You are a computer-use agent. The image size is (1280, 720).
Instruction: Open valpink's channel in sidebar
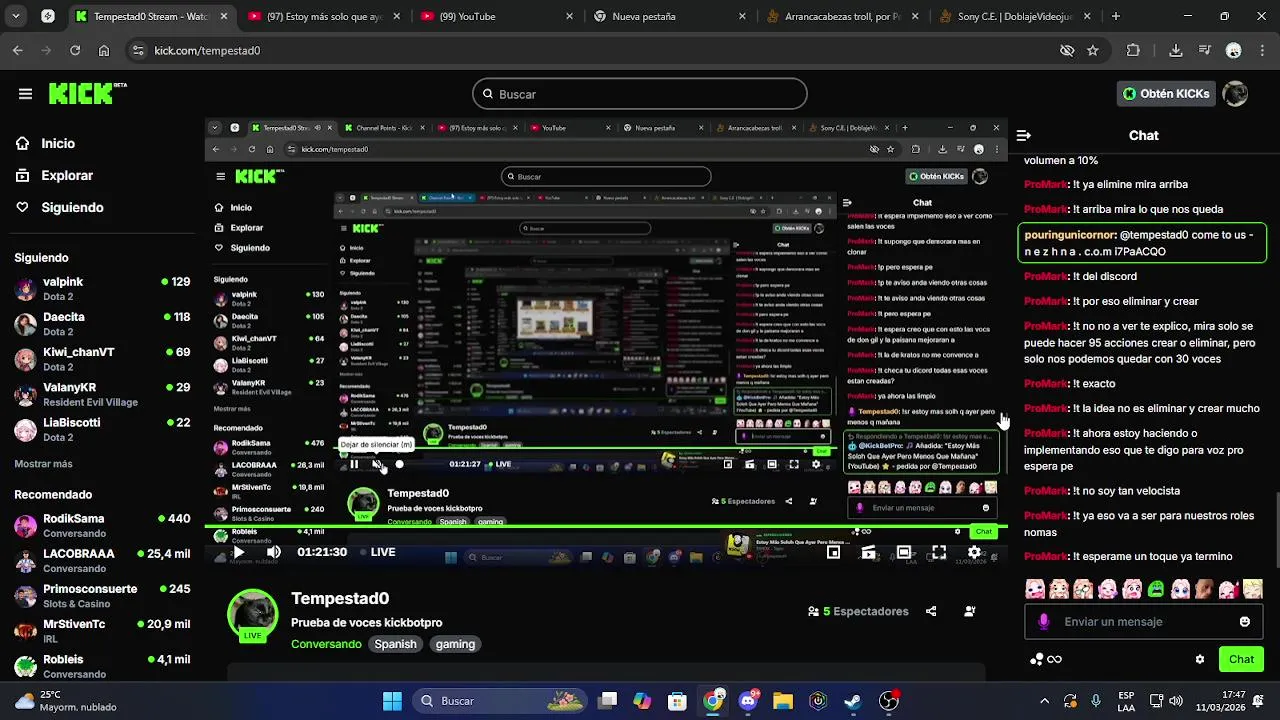point(102,288)
